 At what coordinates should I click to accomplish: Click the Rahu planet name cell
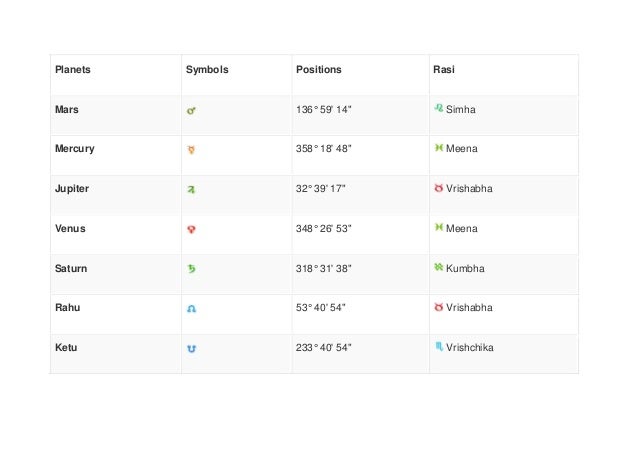click(x=66, y=308)
